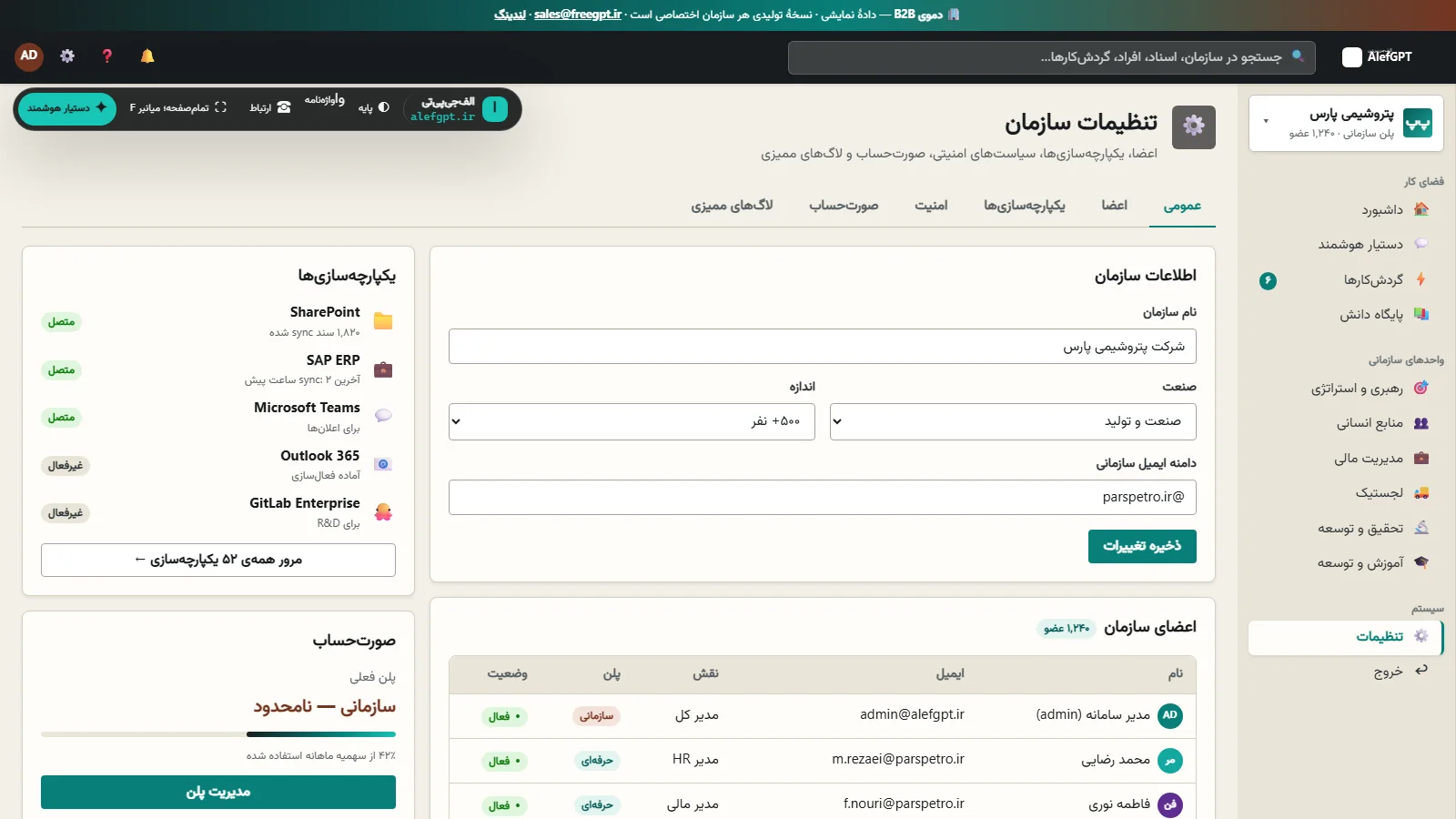The height and width of the screenshot is (819, 1456).
Task: Switch to the امنیت tab
Action: coord(931,206)
